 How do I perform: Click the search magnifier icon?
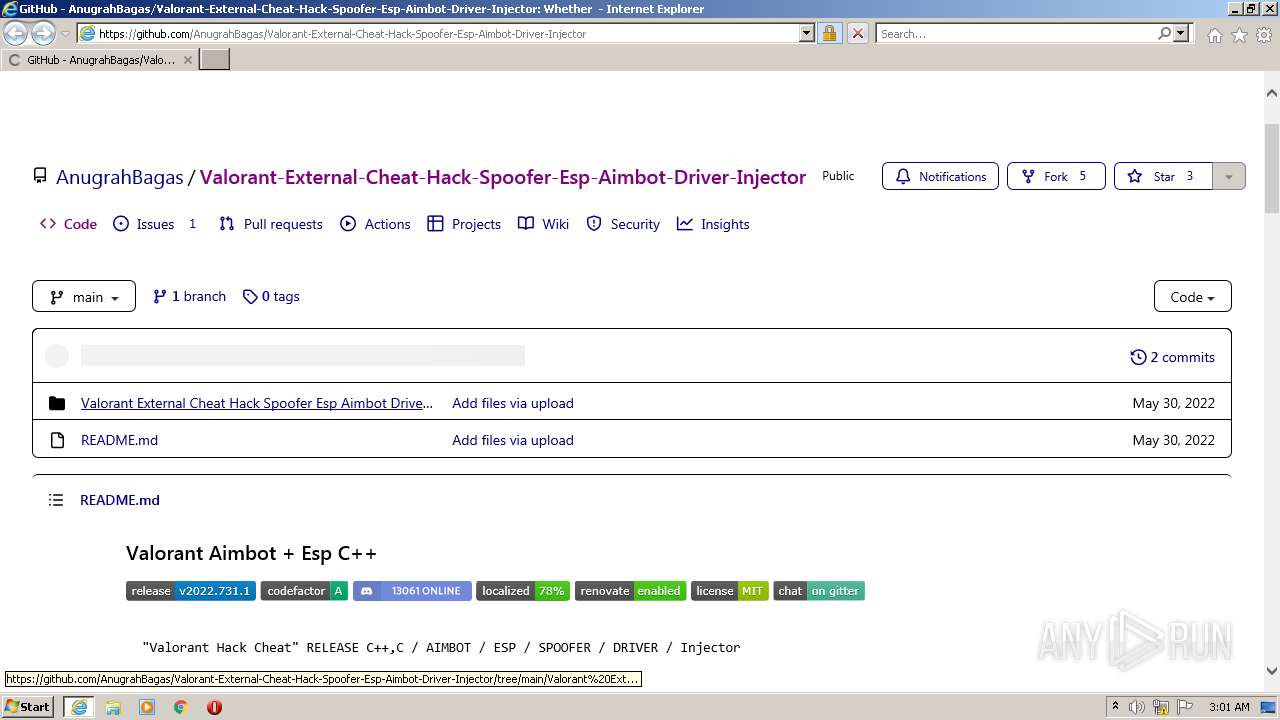[x=1164, y=33]
